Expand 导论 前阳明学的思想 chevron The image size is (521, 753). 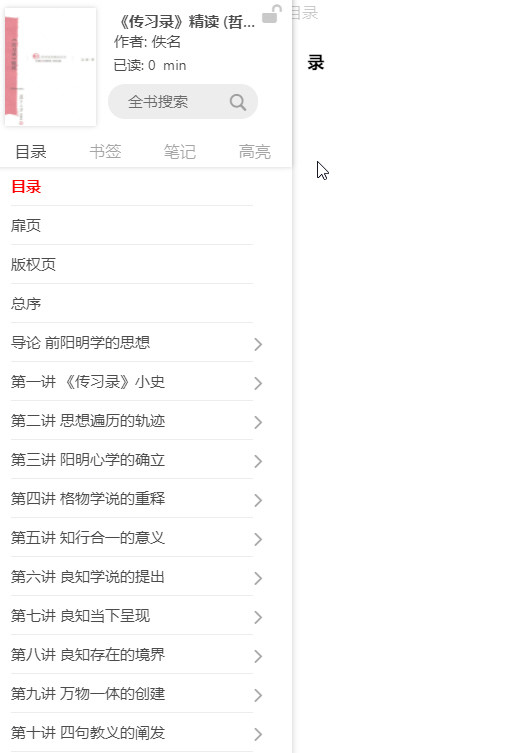click(258, 344)
